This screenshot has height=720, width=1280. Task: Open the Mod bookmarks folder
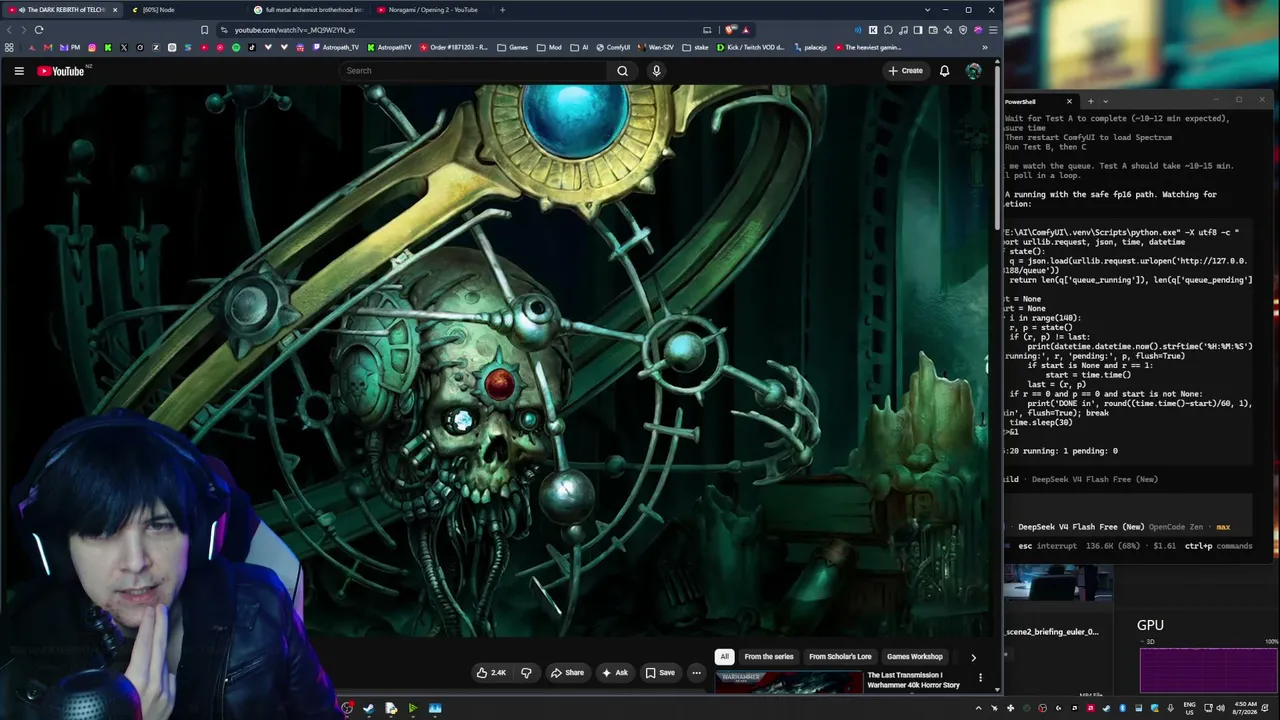[x=549, y=48]
